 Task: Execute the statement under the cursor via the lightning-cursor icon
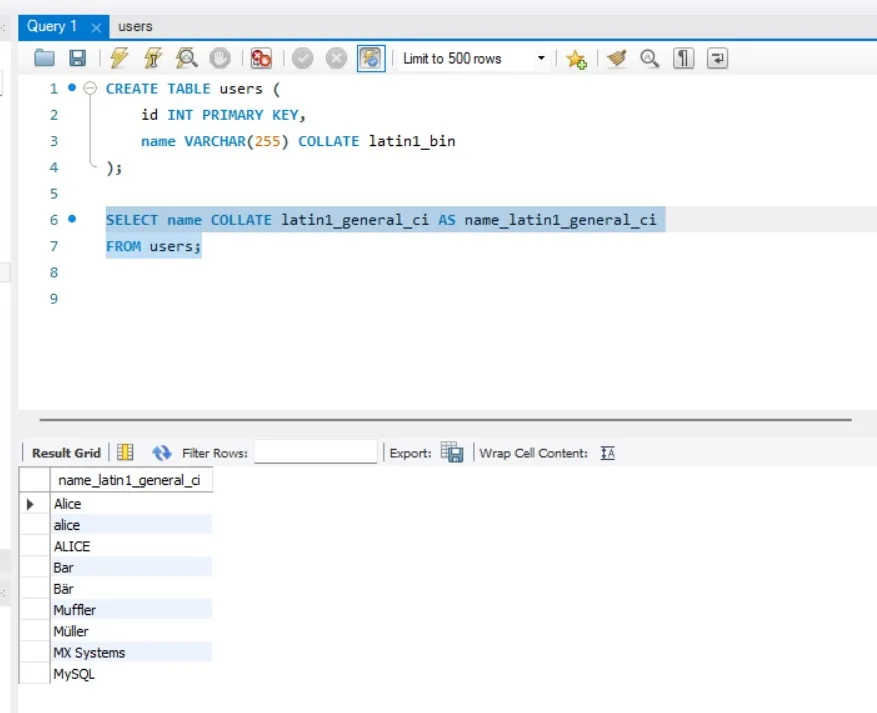(x=153, y=58)
